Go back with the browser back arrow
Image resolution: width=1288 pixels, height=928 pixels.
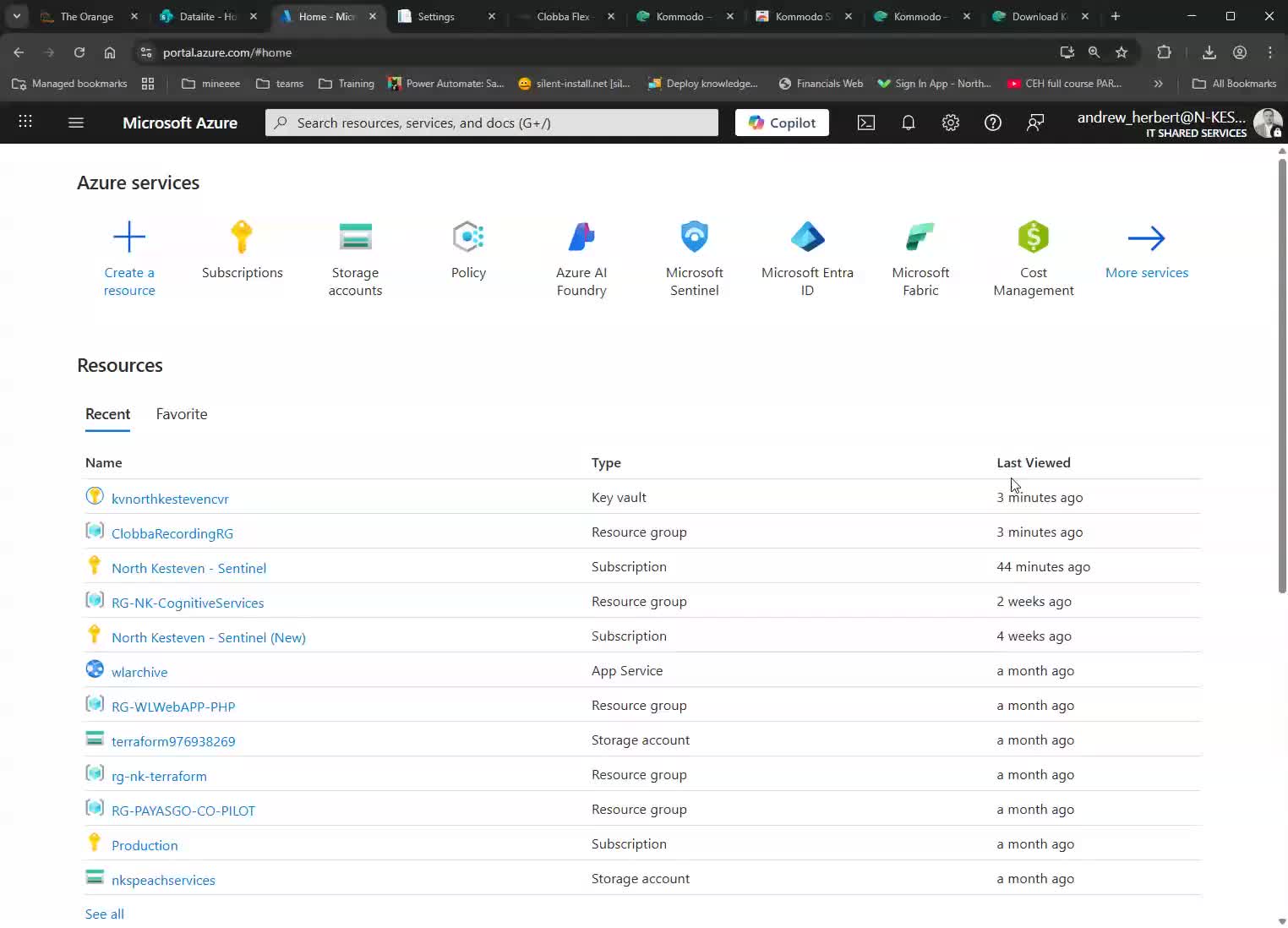pos(19,52)
